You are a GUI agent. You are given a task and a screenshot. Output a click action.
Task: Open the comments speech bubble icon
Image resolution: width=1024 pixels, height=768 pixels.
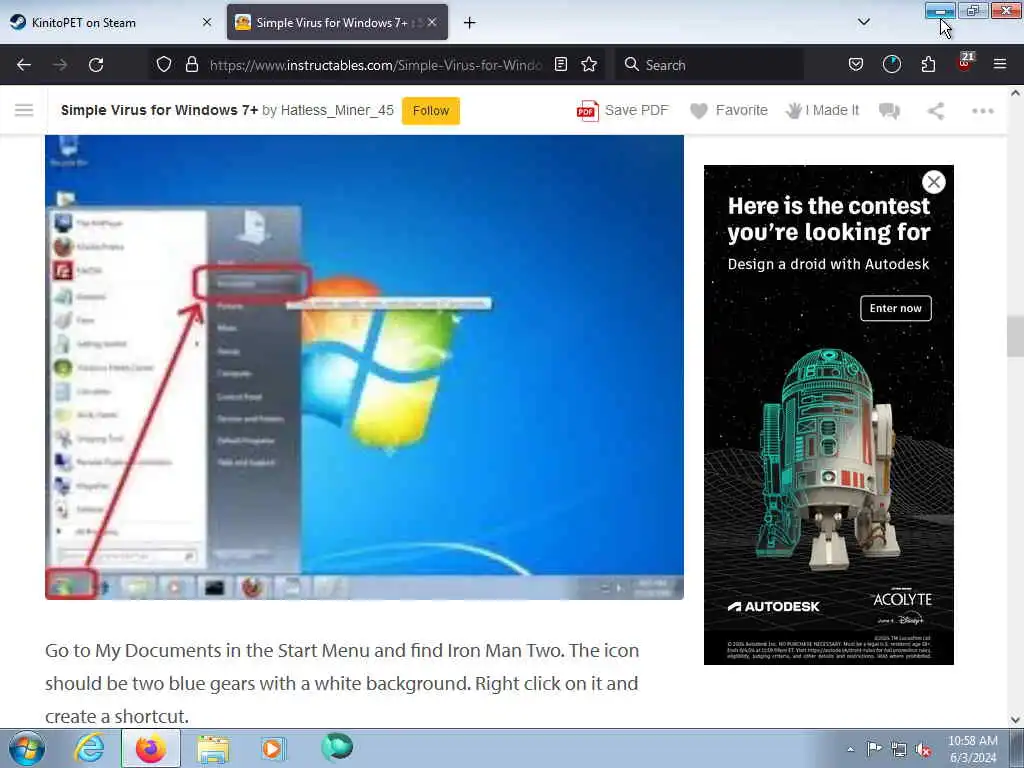pyautogui.click(x=889, y=111)
